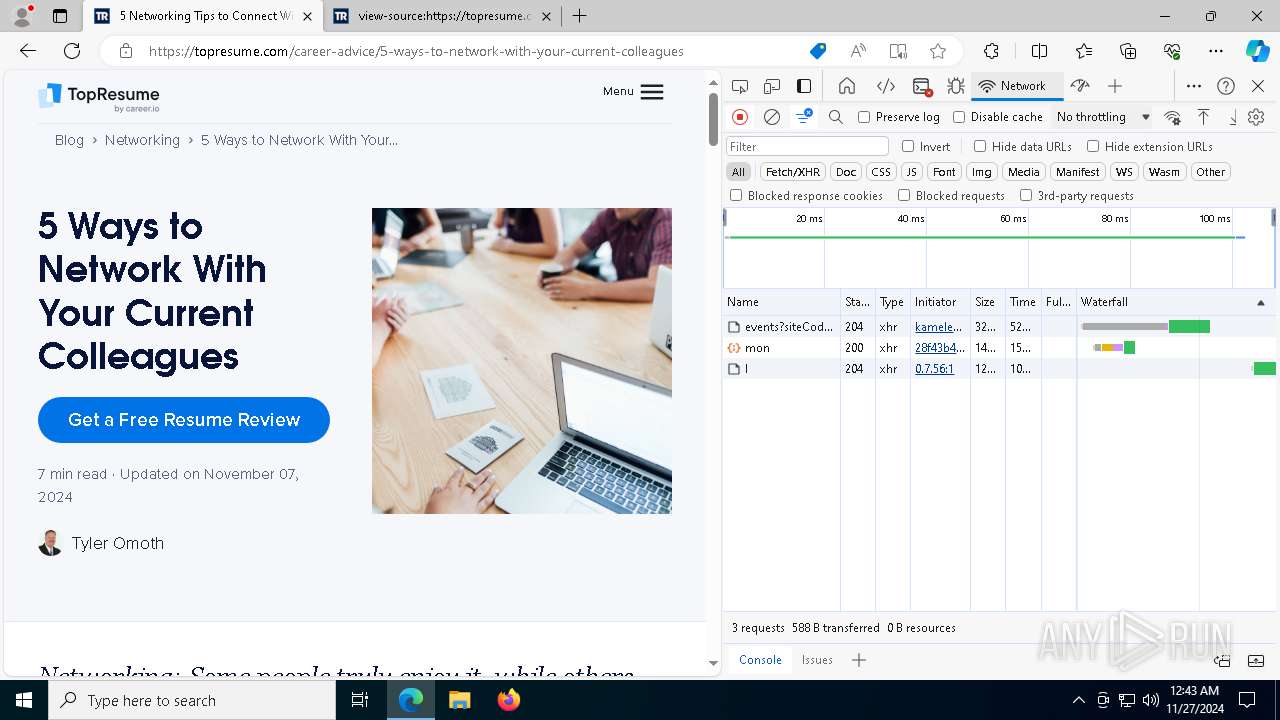
Task: Filter requests by CSS type
Action: [880, 172]
